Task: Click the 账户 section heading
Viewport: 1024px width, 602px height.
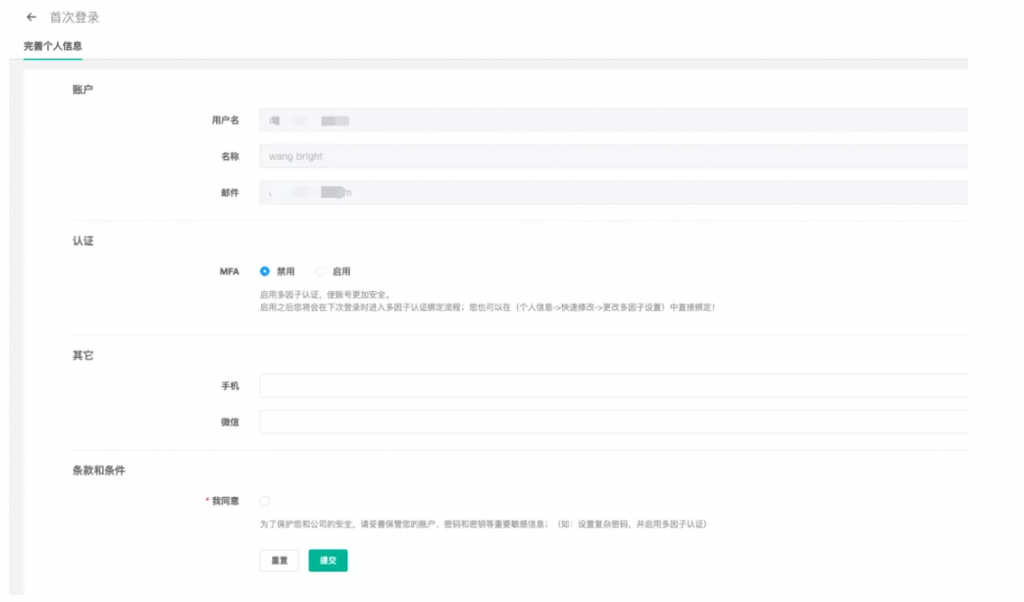Action: coord(83,89)
